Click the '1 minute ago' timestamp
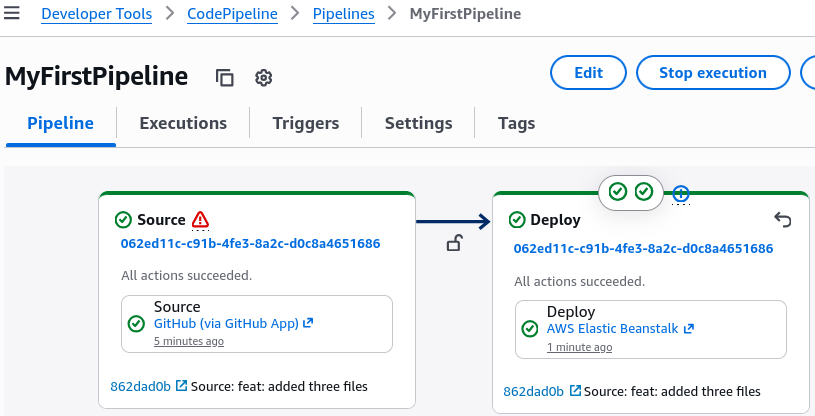The image size is (815, 416). click(x=580, y=347)
